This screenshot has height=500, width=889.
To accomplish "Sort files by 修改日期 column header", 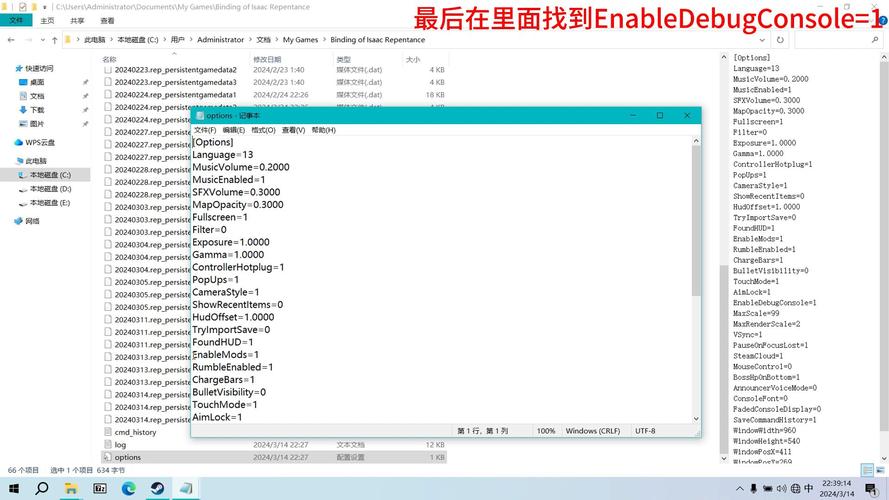I will 267,59.
